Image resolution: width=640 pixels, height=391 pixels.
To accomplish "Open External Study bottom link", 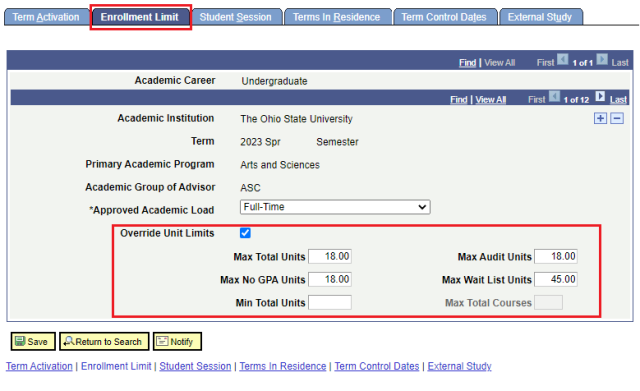I will 460,366.
